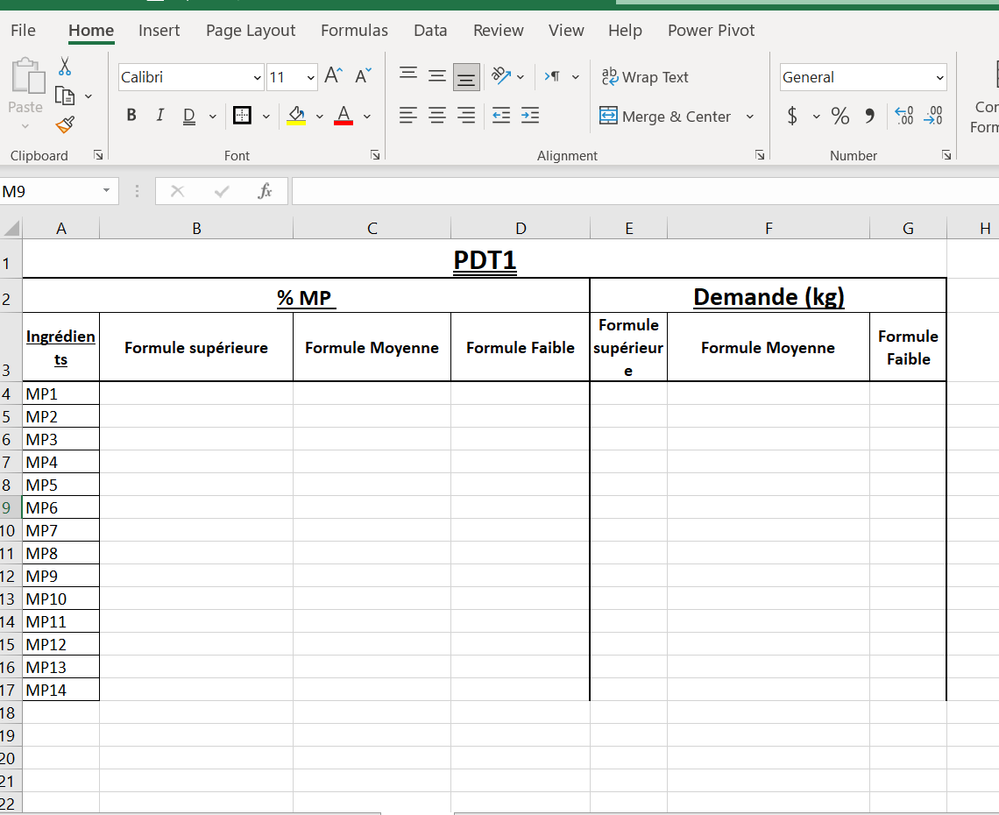Open Number format dialog launcher
999x815 pixels.
(946, 155)
